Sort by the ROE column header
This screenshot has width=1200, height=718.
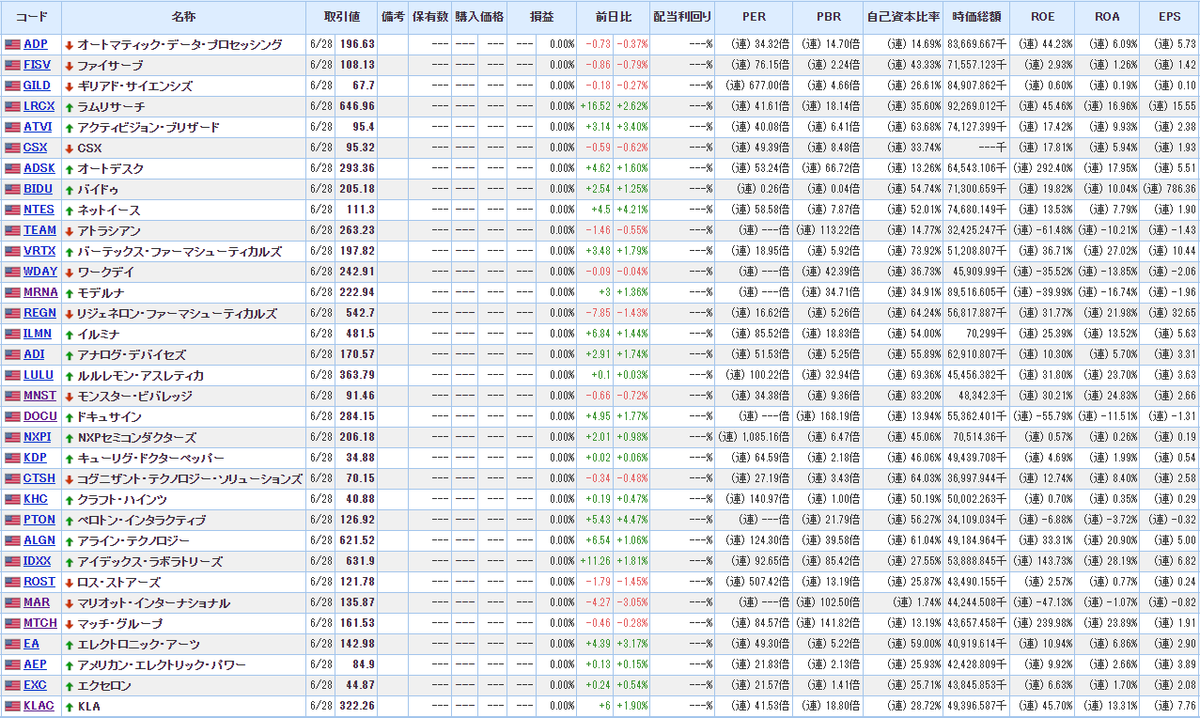click(1041, 18)
